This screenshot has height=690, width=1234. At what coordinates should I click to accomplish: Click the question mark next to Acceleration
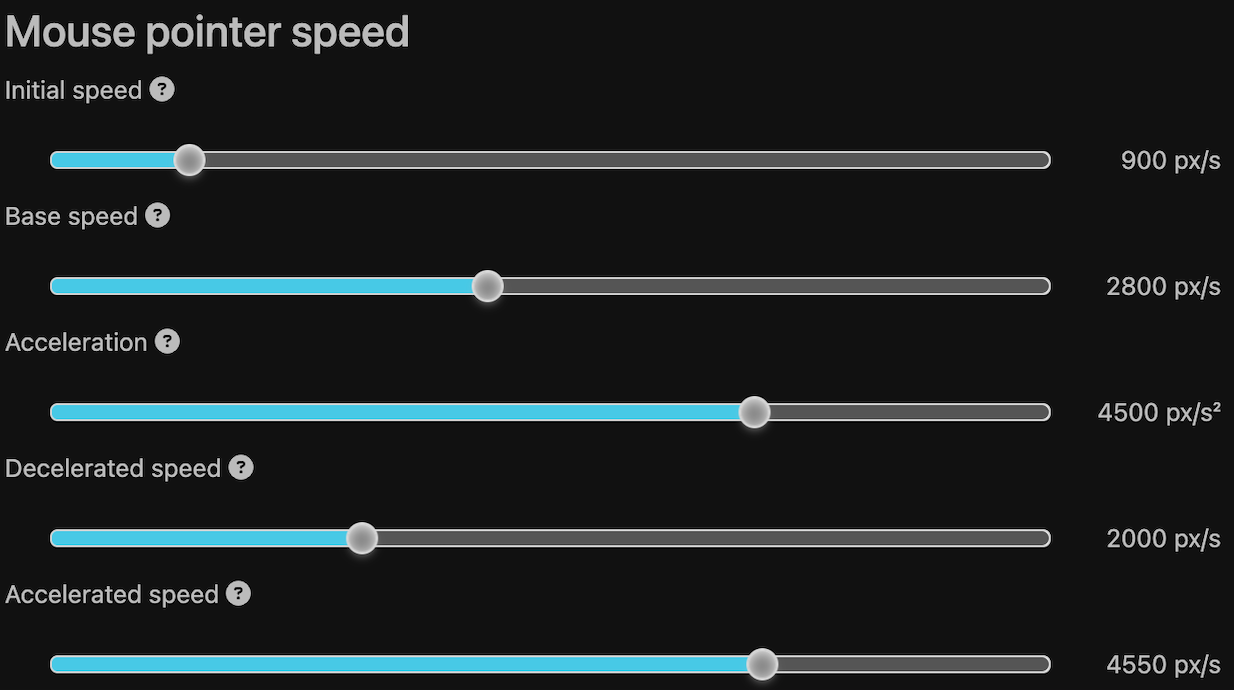pos(168,342)
